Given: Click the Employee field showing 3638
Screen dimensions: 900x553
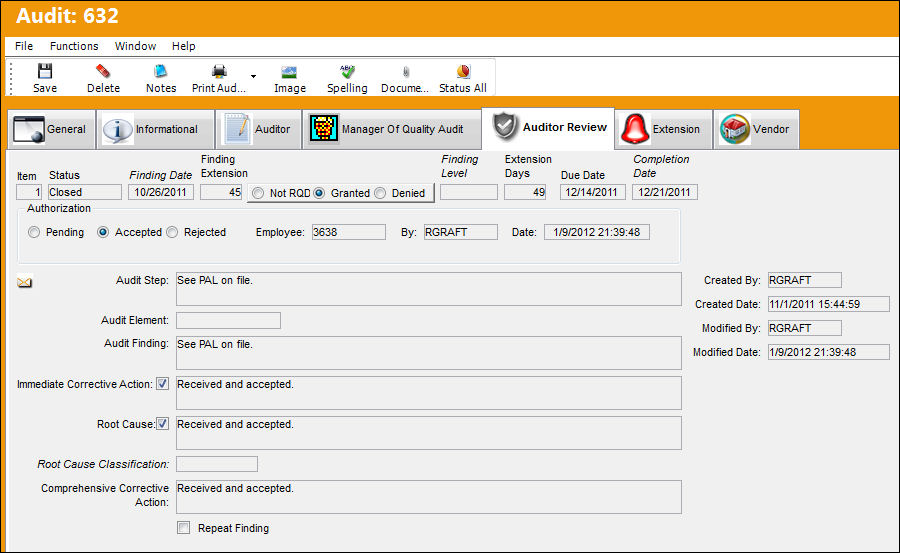Looking at the screenshot, I should click(x=349, y=232).
